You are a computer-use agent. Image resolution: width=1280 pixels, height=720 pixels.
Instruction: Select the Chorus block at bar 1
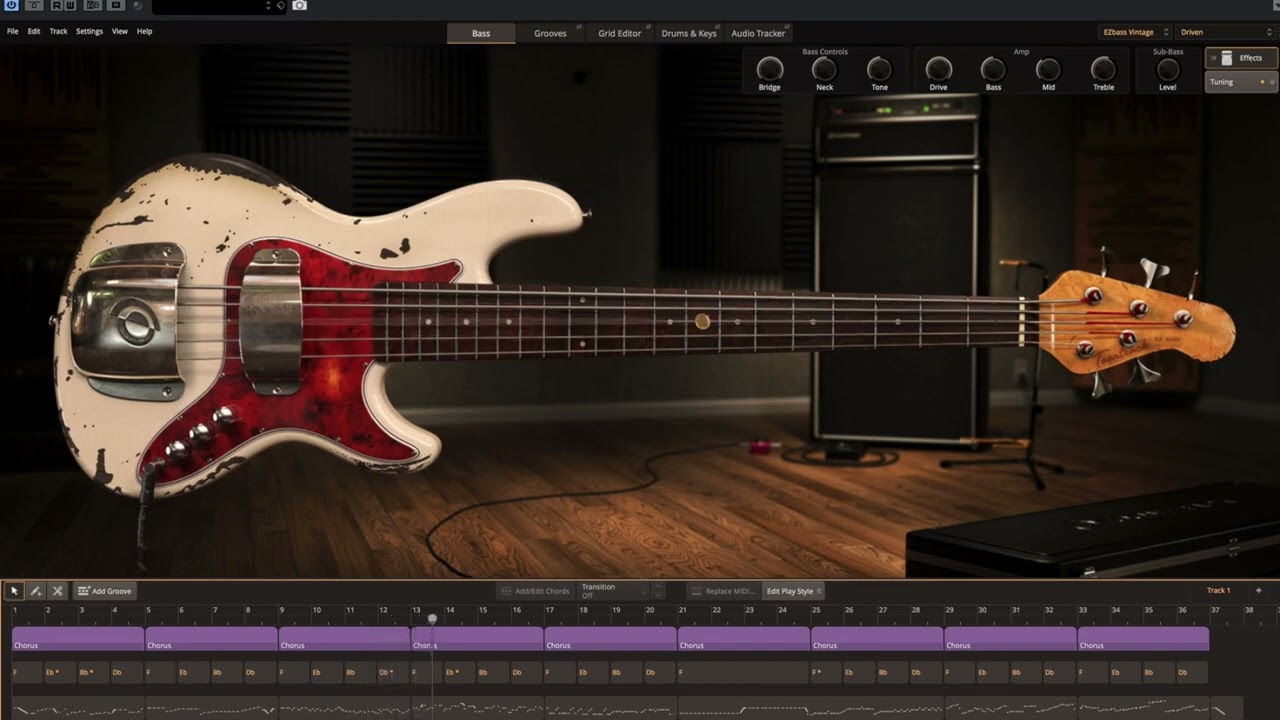click(x=78, y=639)
